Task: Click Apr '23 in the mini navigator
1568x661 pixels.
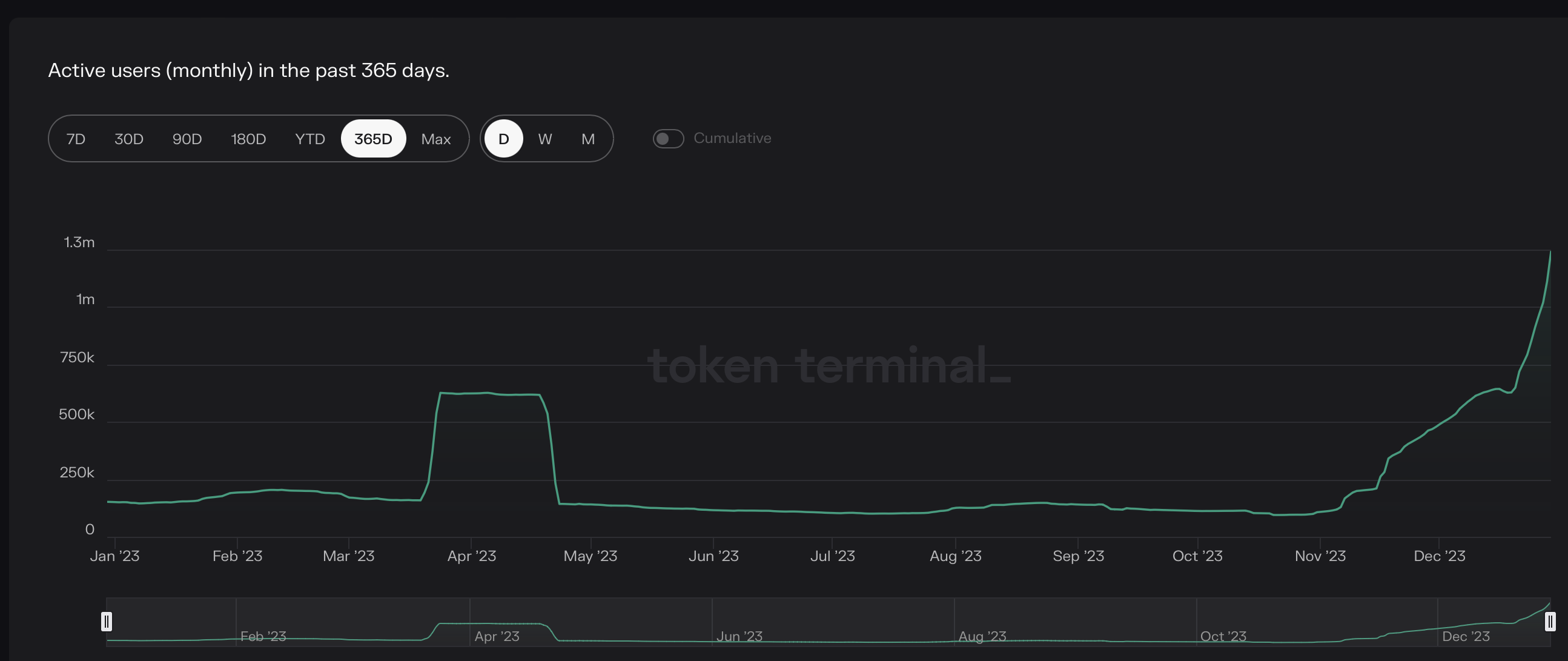Action: [x=497, y=636]
